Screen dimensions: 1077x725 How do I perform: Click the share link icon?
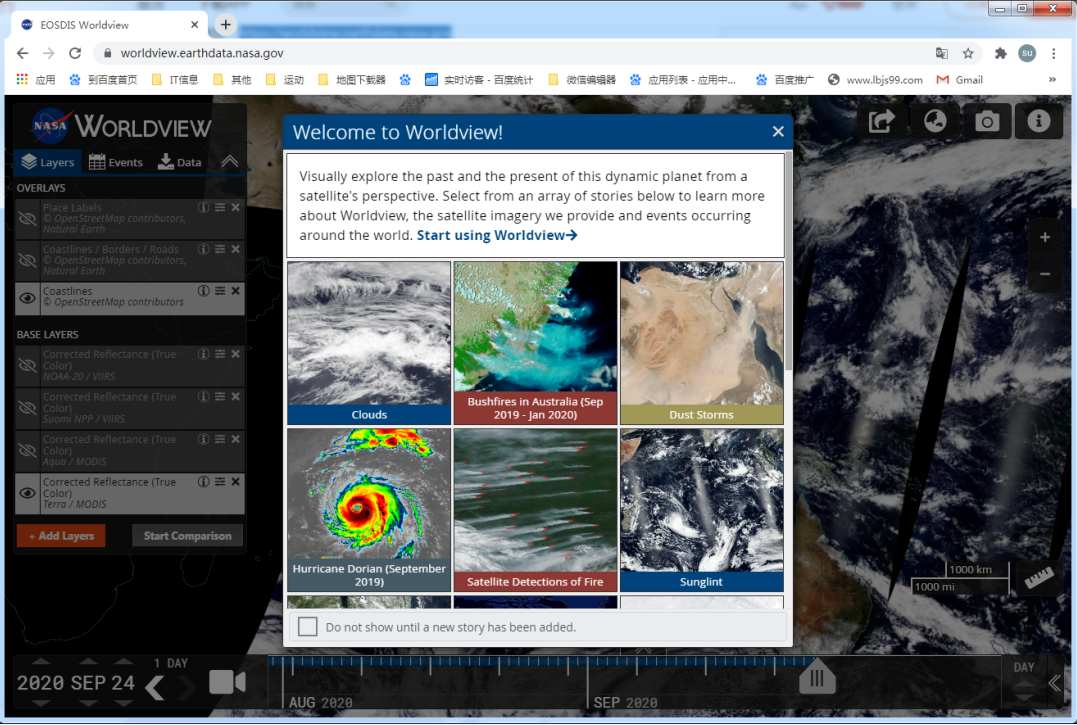882,121
